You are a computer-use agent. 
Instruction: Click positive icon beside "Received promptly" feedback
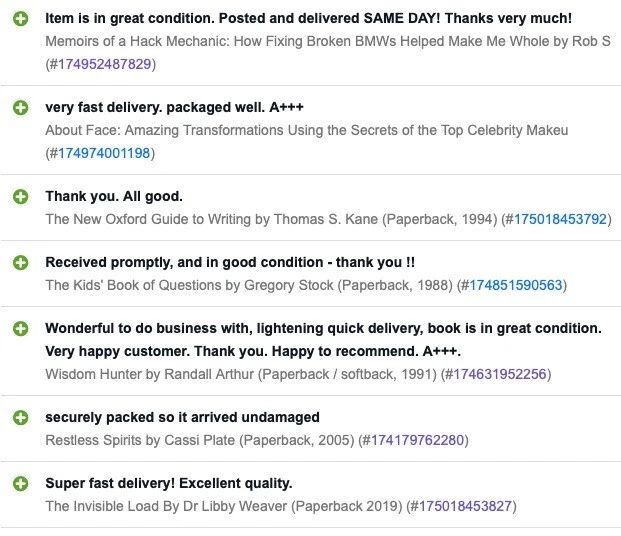[x=20, y=262]
